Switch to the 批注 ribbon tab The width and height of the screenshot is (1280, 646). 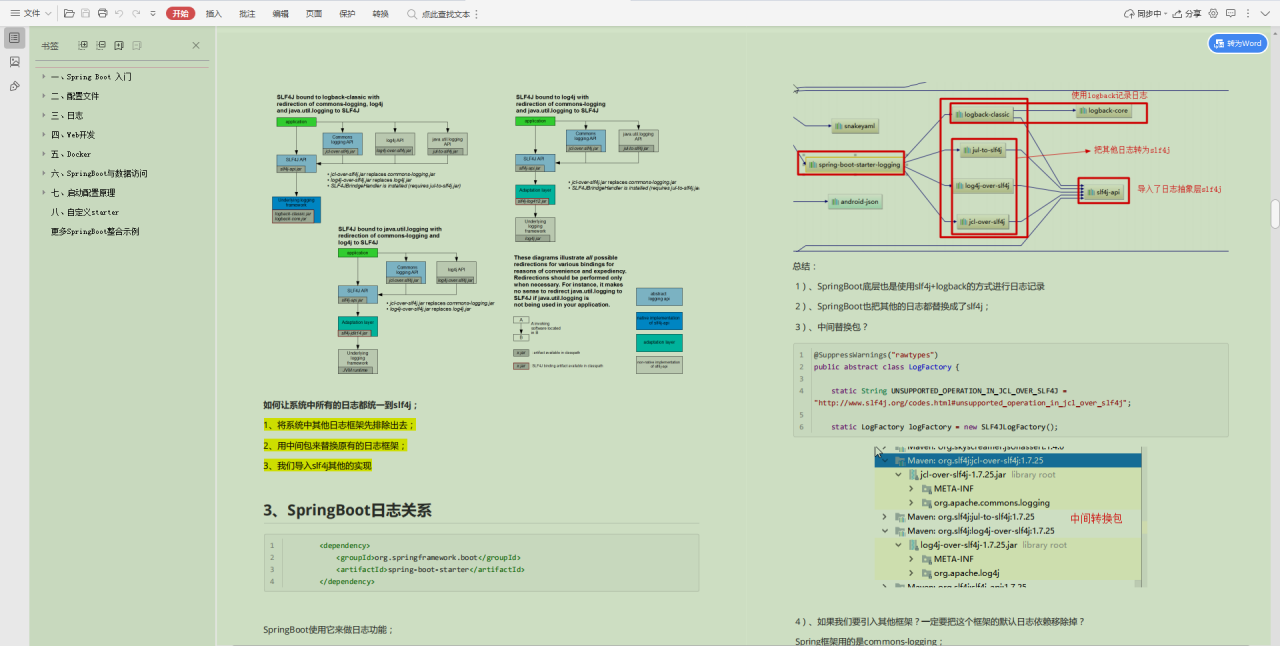[248, 14]
